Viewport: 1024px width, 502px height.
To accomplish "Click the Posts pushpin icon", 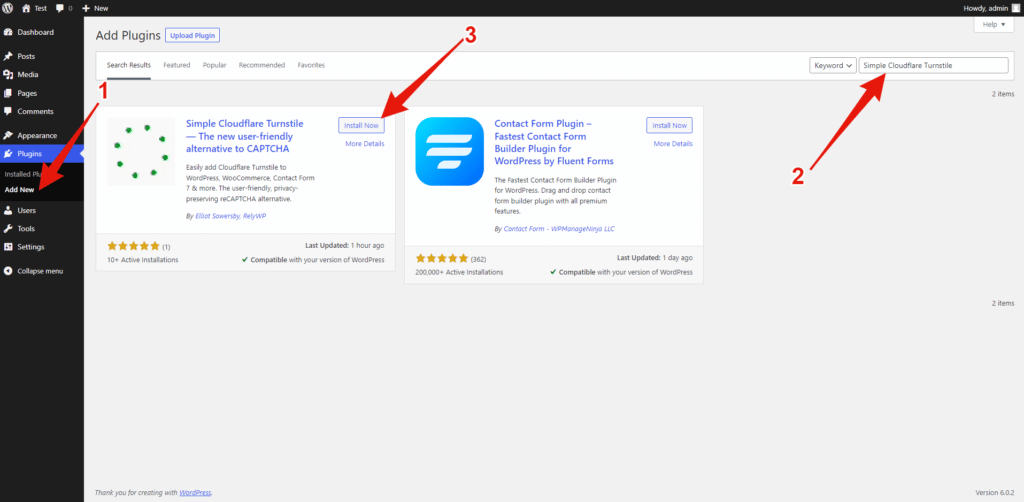I will click(8, 56).
